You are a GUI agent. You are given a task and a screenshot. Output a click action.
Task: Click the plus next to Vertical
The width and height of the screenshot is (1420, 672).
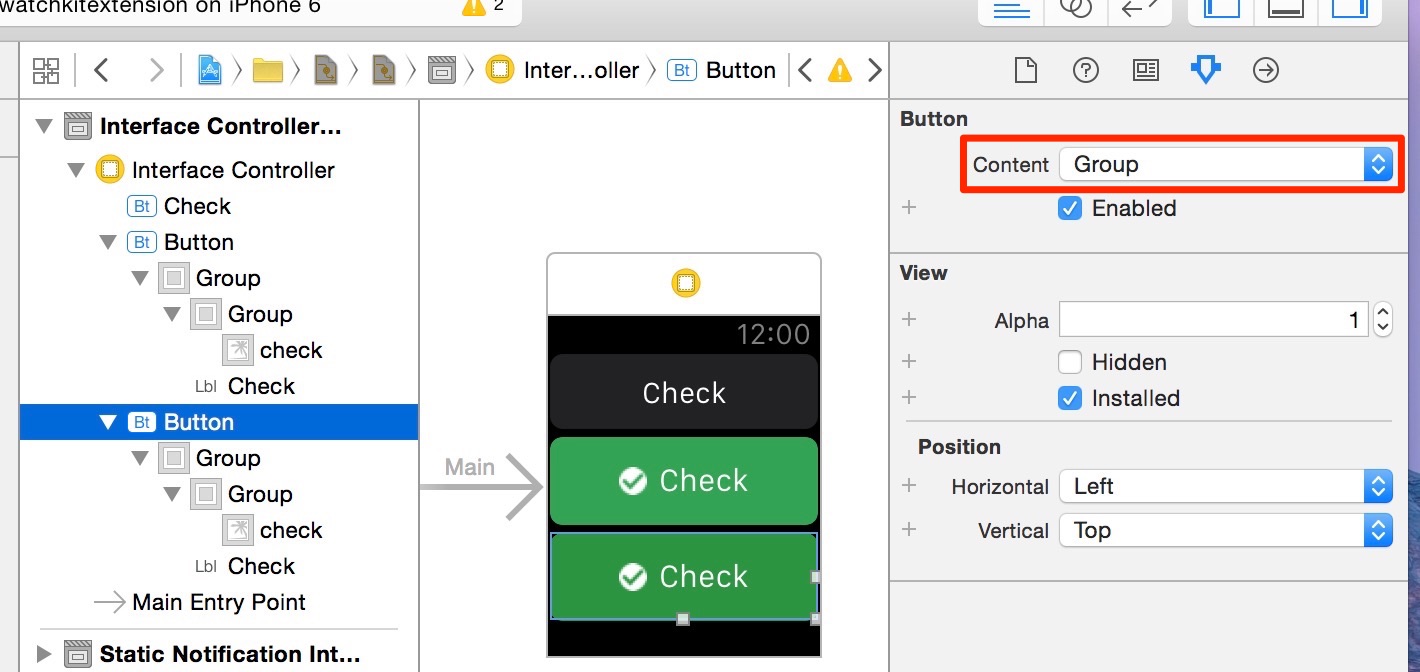(x=909, y=529)
